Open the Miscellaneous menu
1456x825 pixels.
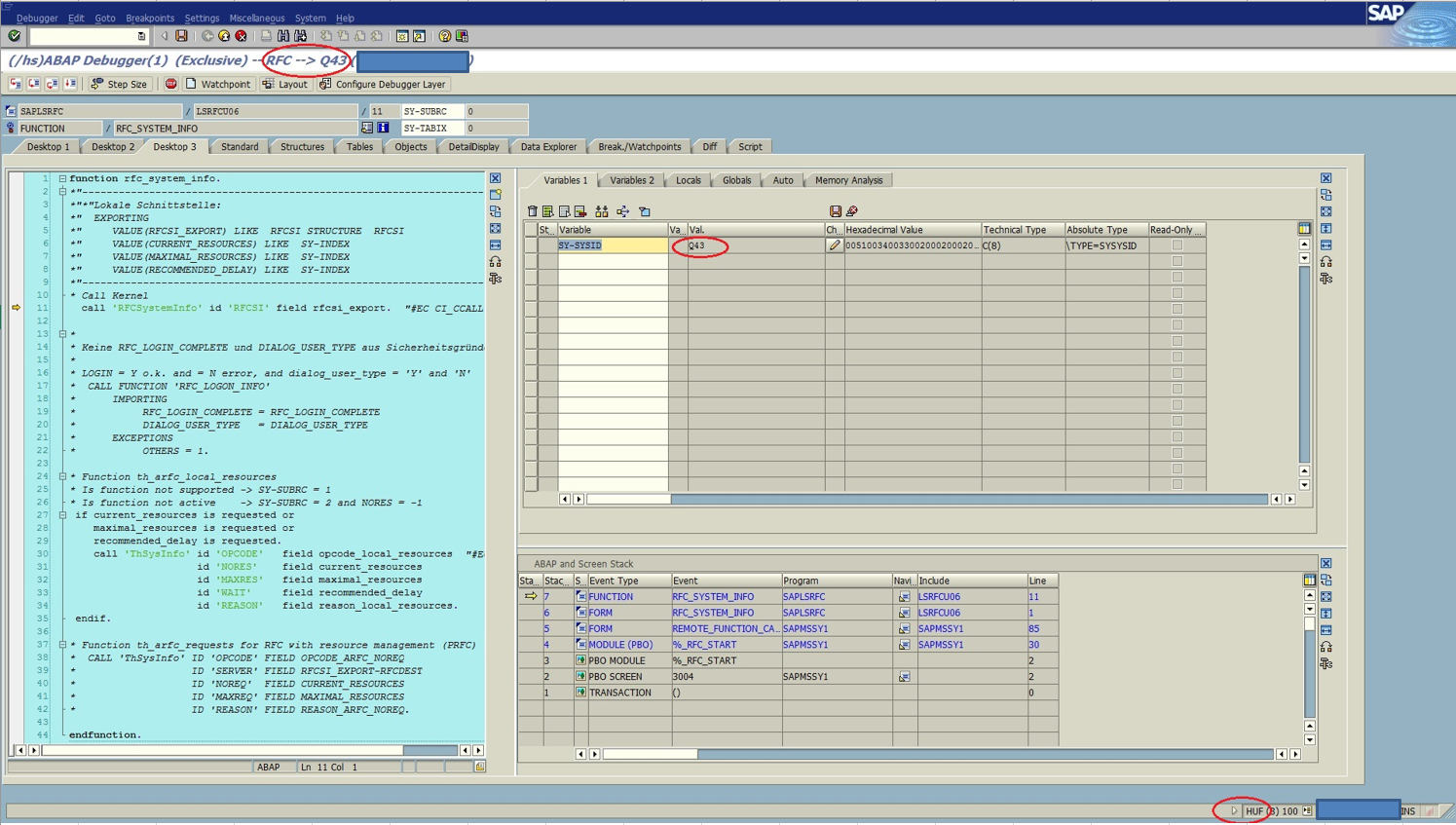coord(257,18)
